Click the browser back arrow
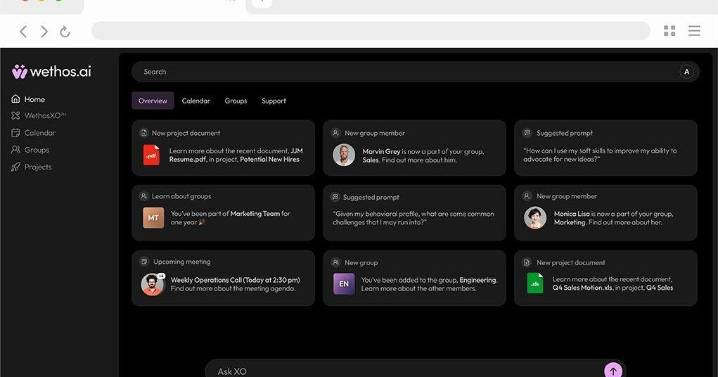Screen dimensions: 718x377 (23, 31)
